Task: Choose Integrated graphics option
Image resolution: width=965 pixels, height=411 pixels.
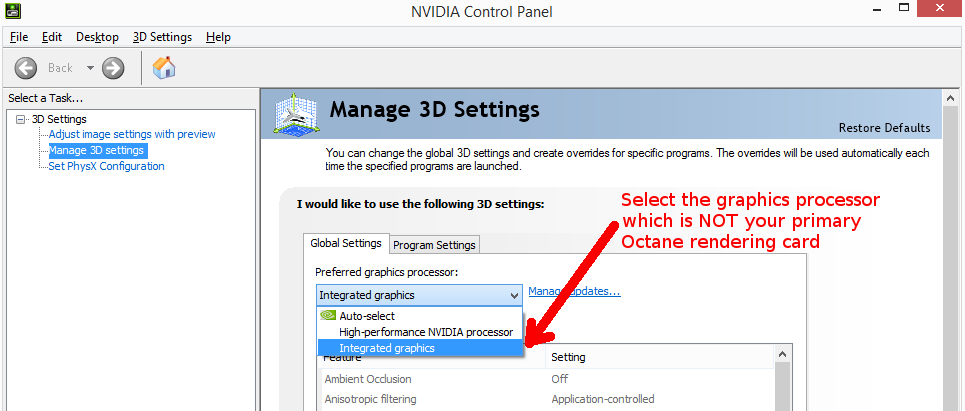Action: [x=420, y=348]
